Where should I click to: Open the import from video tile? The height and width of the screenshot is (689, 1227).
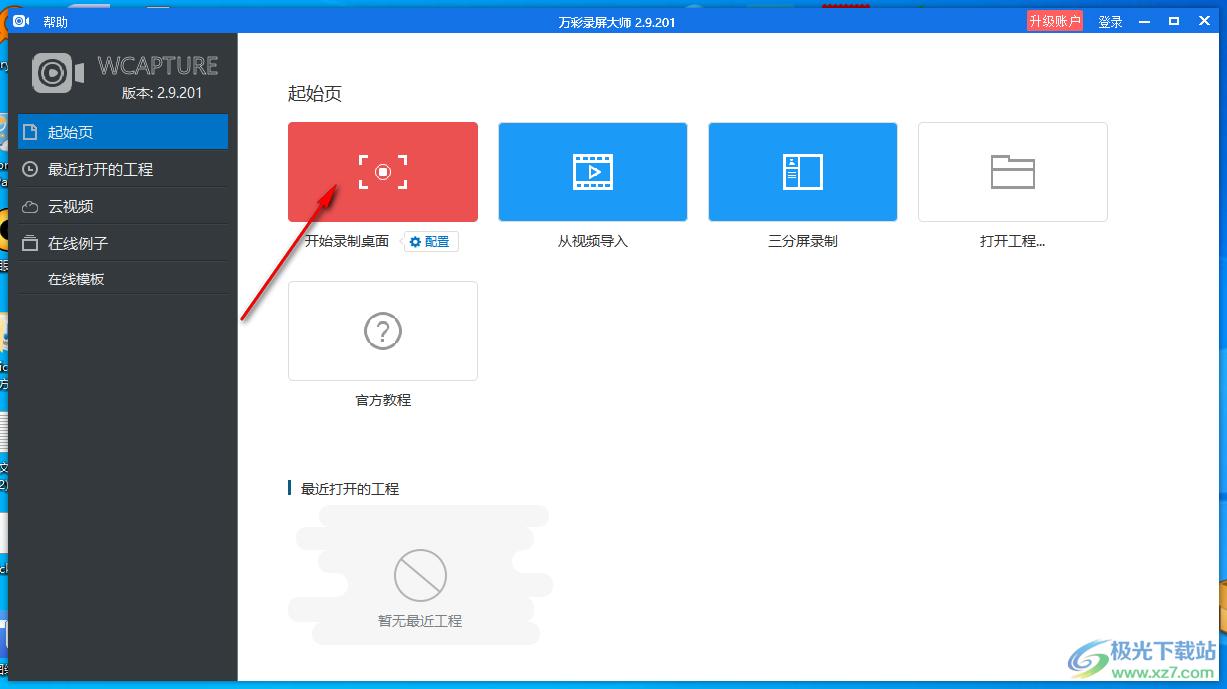pyautogui.click(x=592, y=172)
